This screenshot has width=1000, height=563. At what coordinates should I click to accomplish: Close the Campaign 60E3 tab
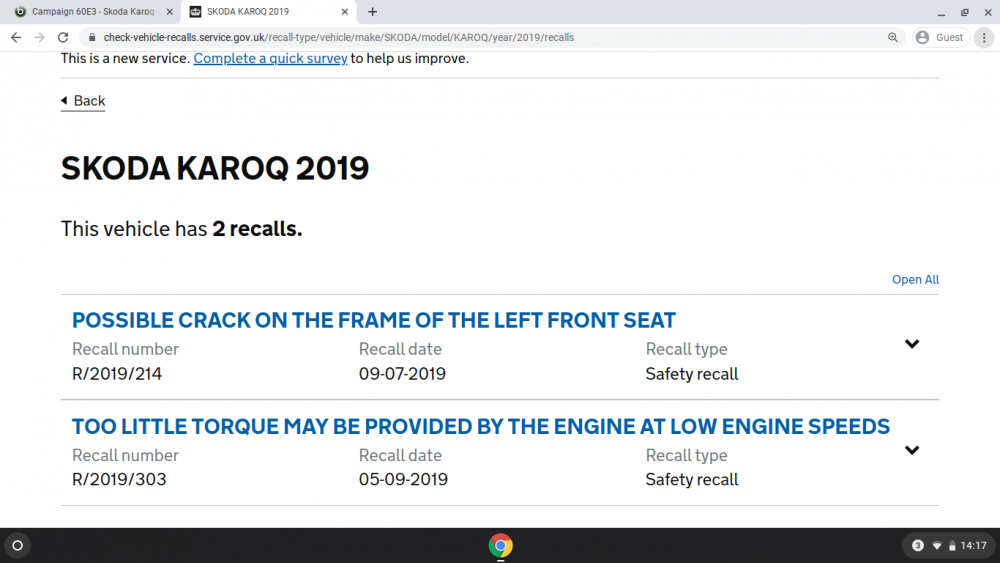170,11
